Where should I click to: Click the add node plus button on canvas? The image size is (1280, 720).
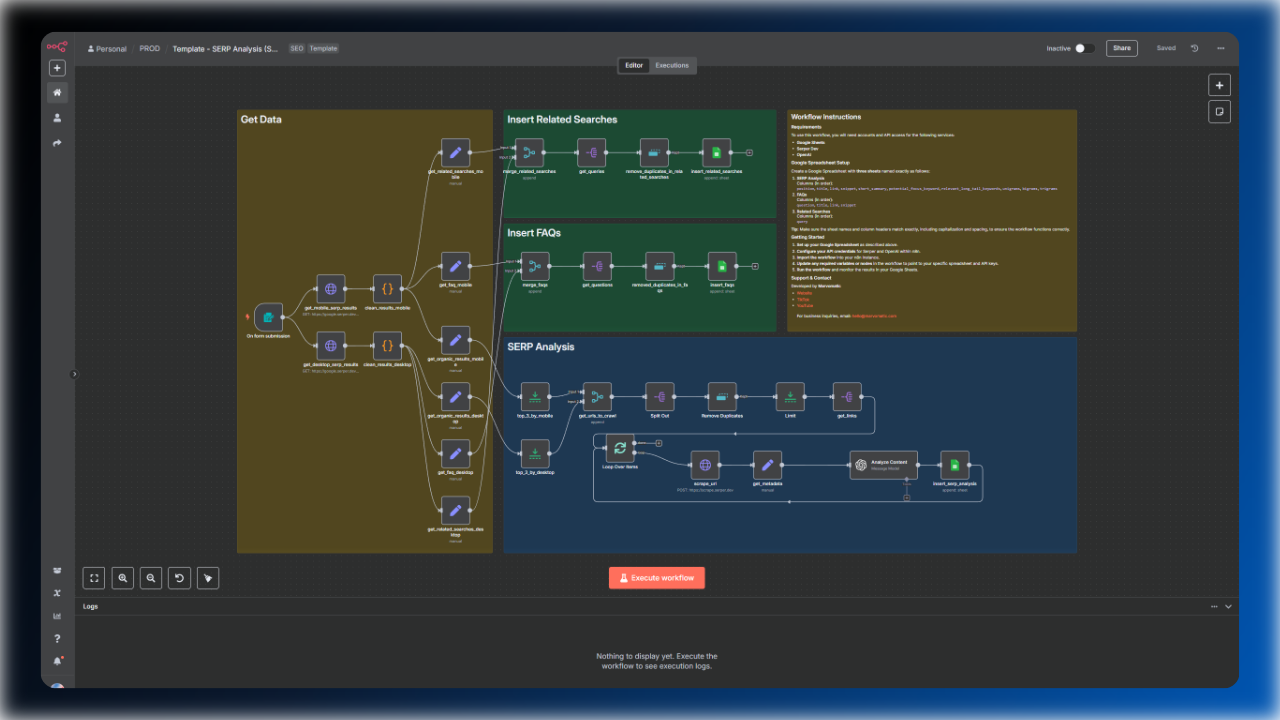[1219, 85]
